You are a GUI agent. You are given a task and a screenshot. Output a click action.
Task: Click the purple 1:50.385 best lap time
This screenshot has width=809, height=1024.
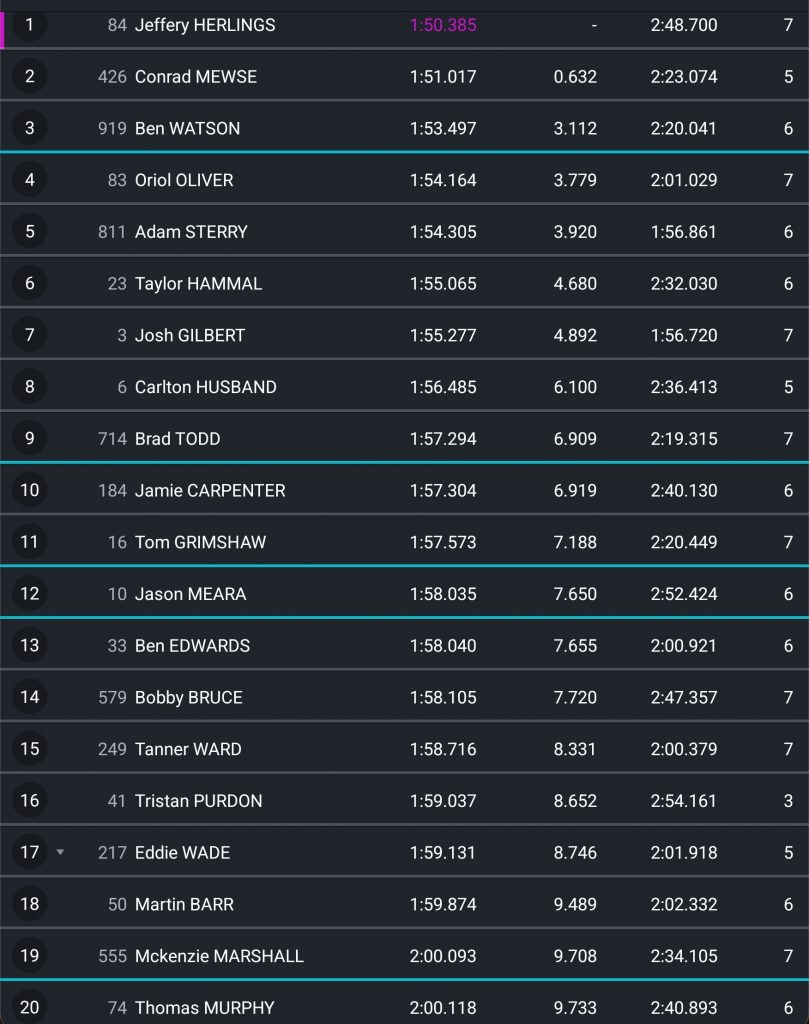coord(443,25)
